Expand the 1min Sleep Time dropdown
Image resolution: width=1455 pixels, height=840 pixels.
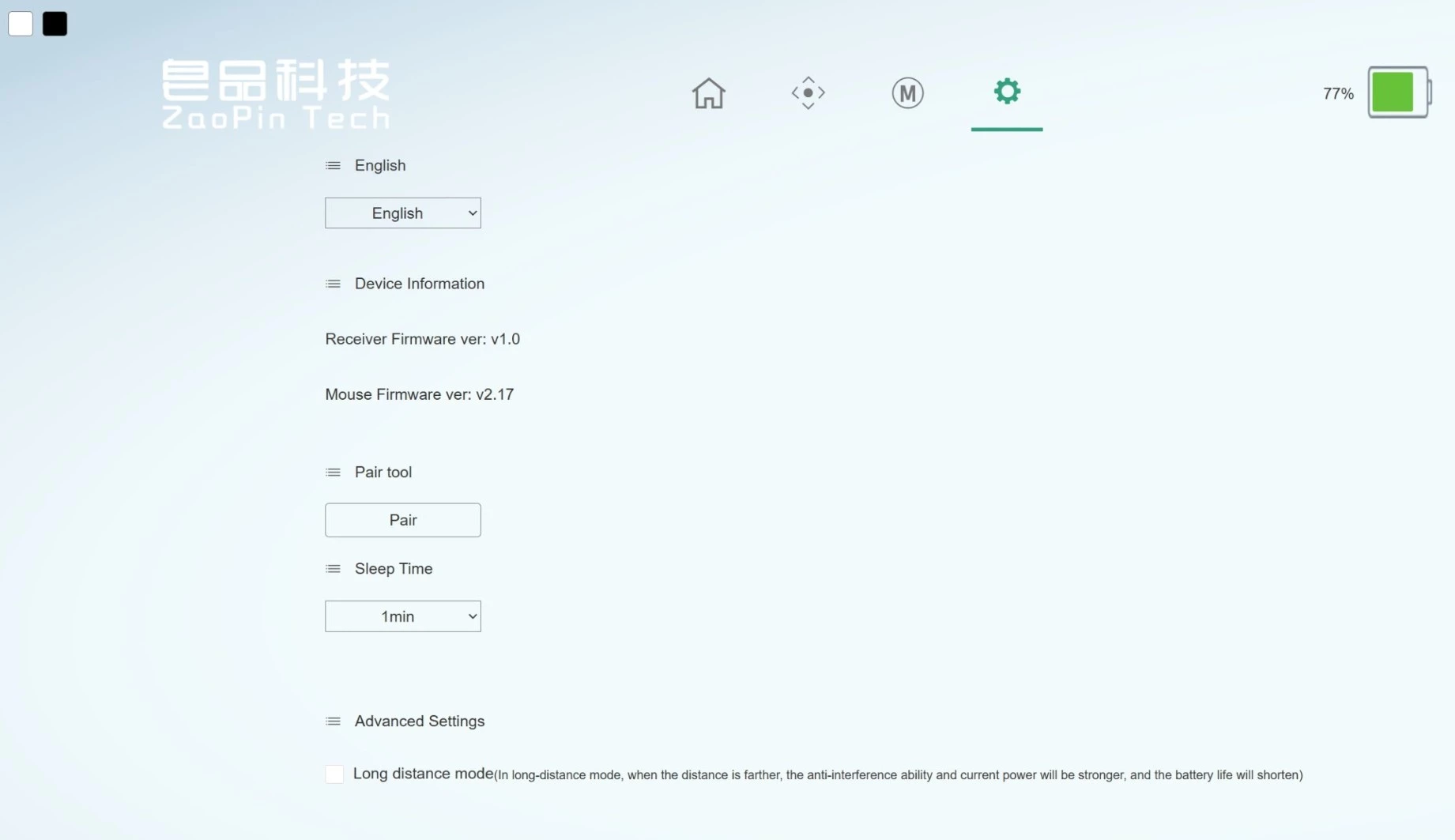tap(402, 616)
